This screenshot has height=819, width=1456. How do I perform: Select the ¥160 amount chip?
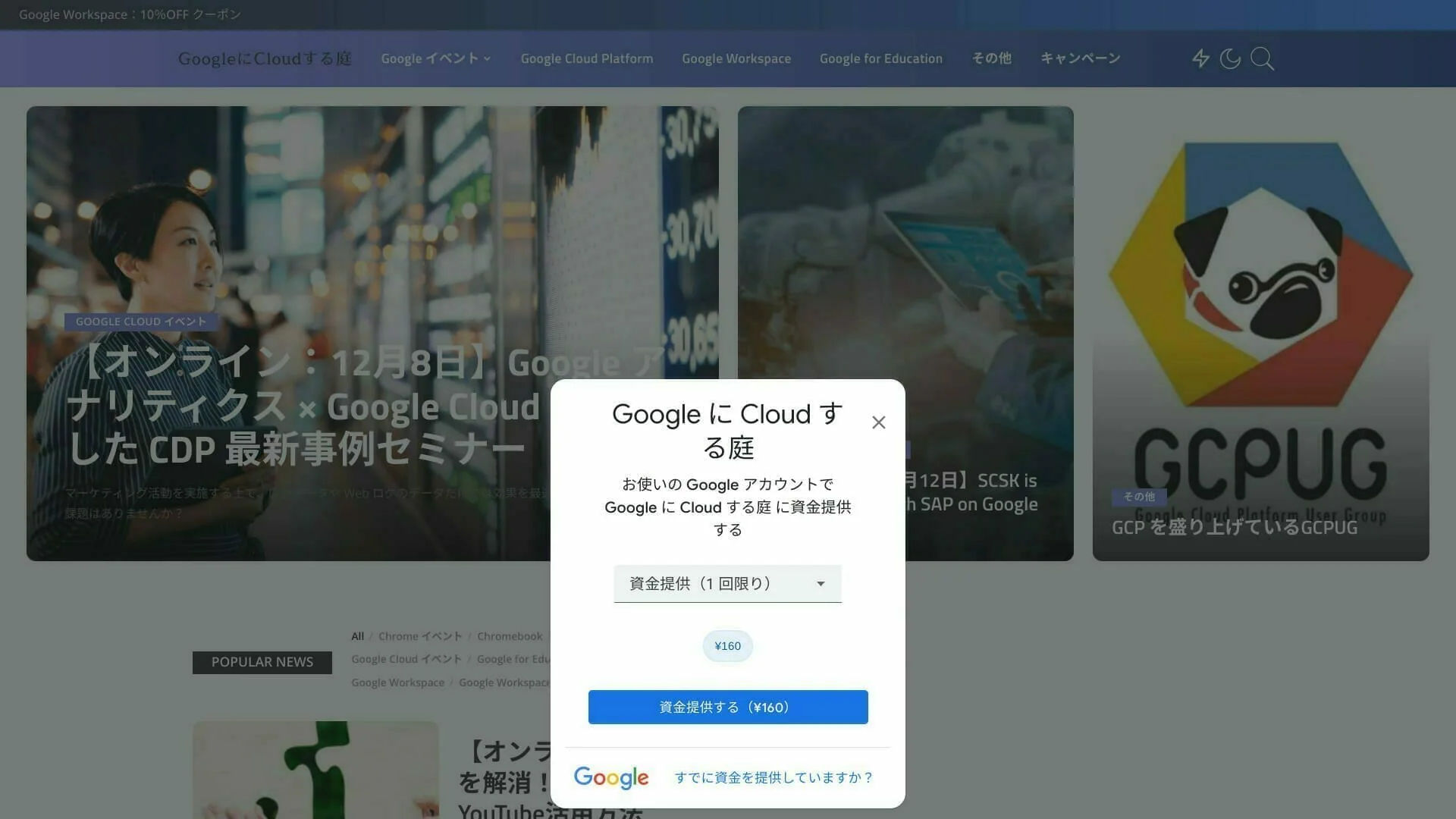[727, 646]
